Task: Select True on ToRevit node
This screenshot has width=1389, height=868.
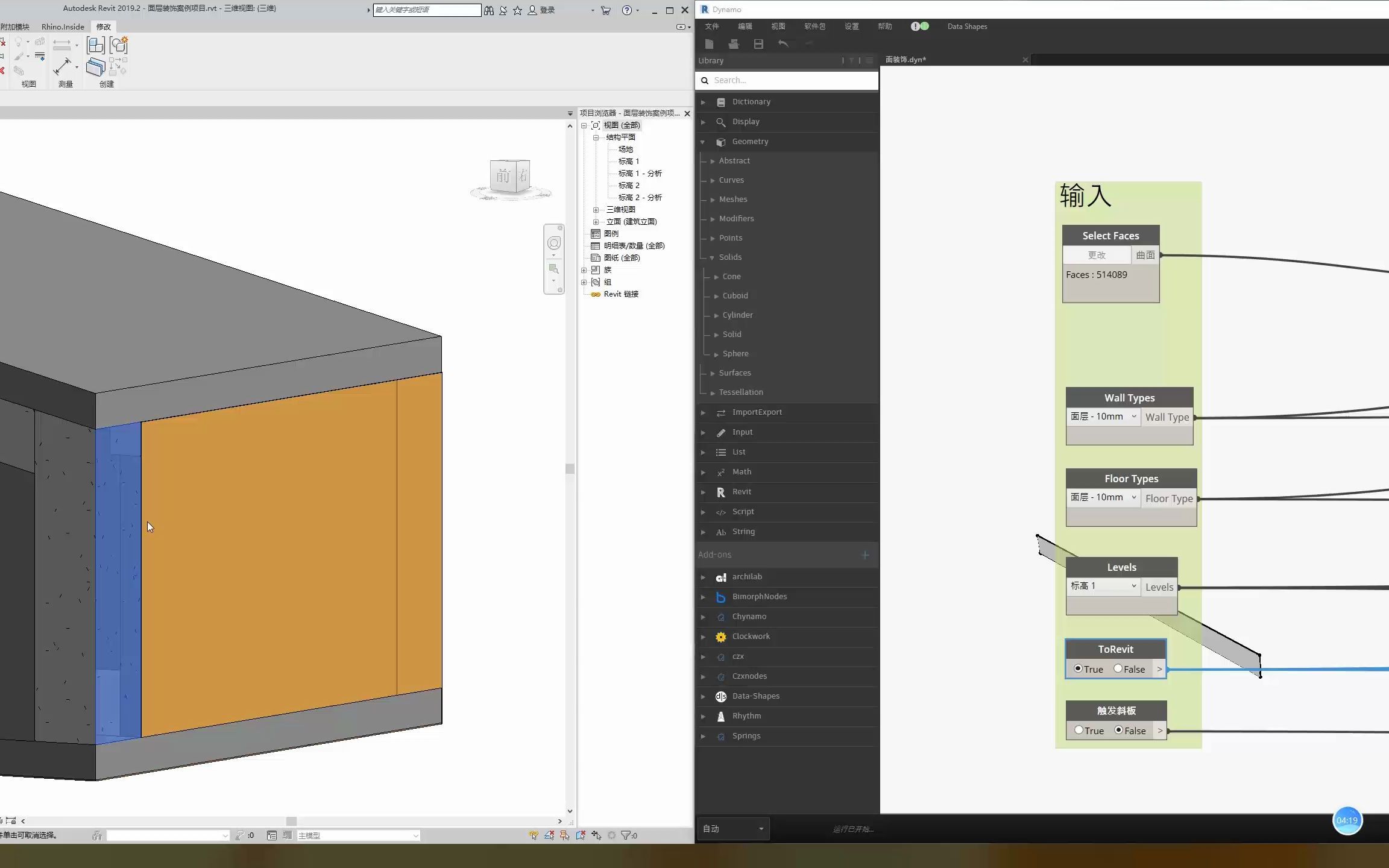Action: pos(1079,668)
